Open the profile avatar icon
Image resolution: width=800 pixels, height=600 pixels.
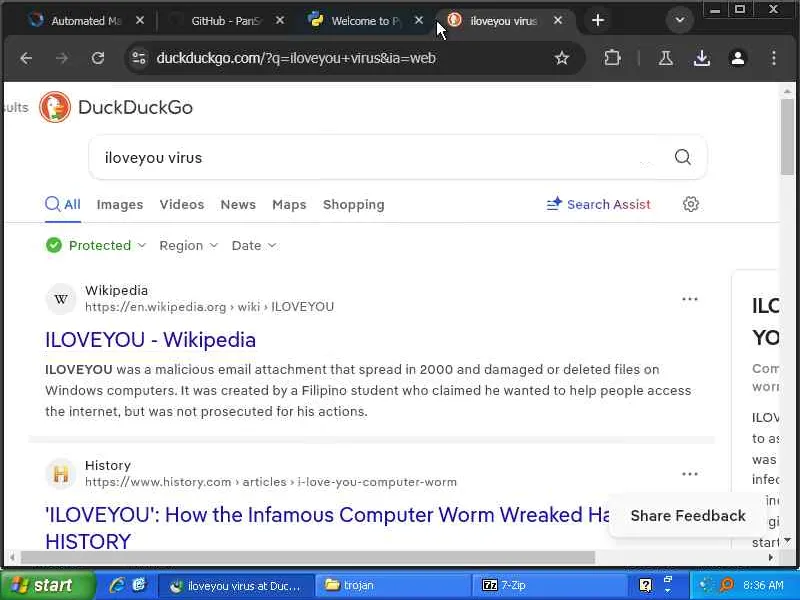point(738,58)
